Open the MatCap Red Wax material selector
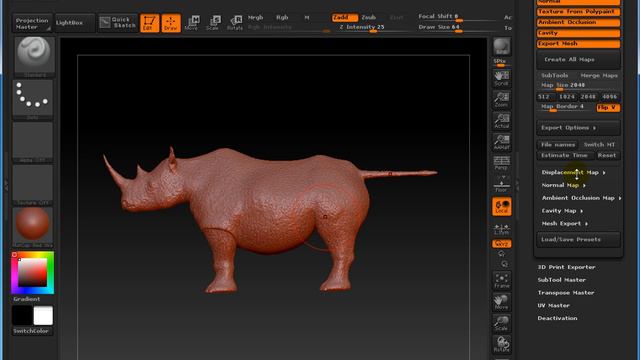 tap(33, 227)
